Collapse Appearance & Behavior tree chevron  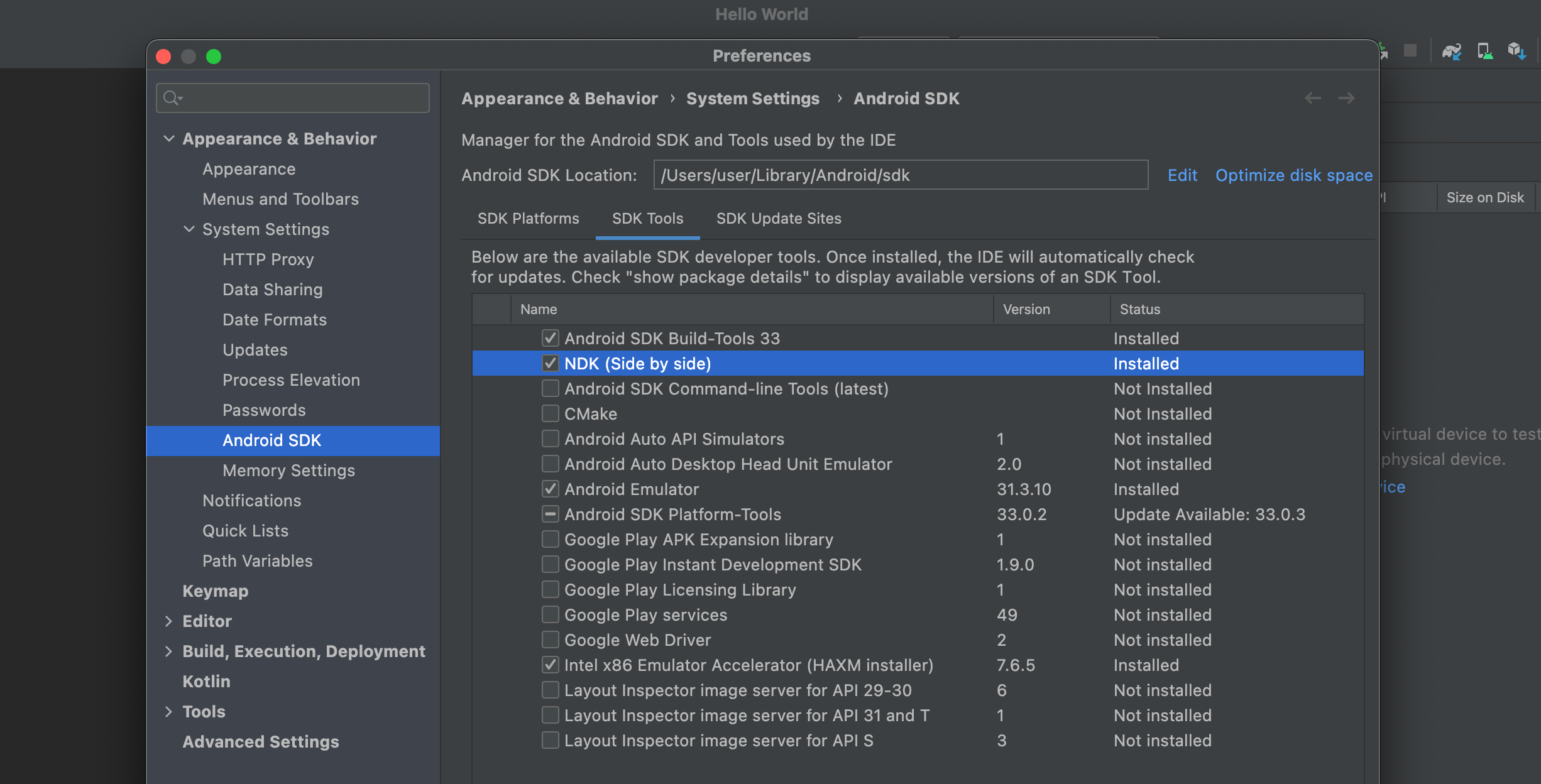tap(168, 138)
